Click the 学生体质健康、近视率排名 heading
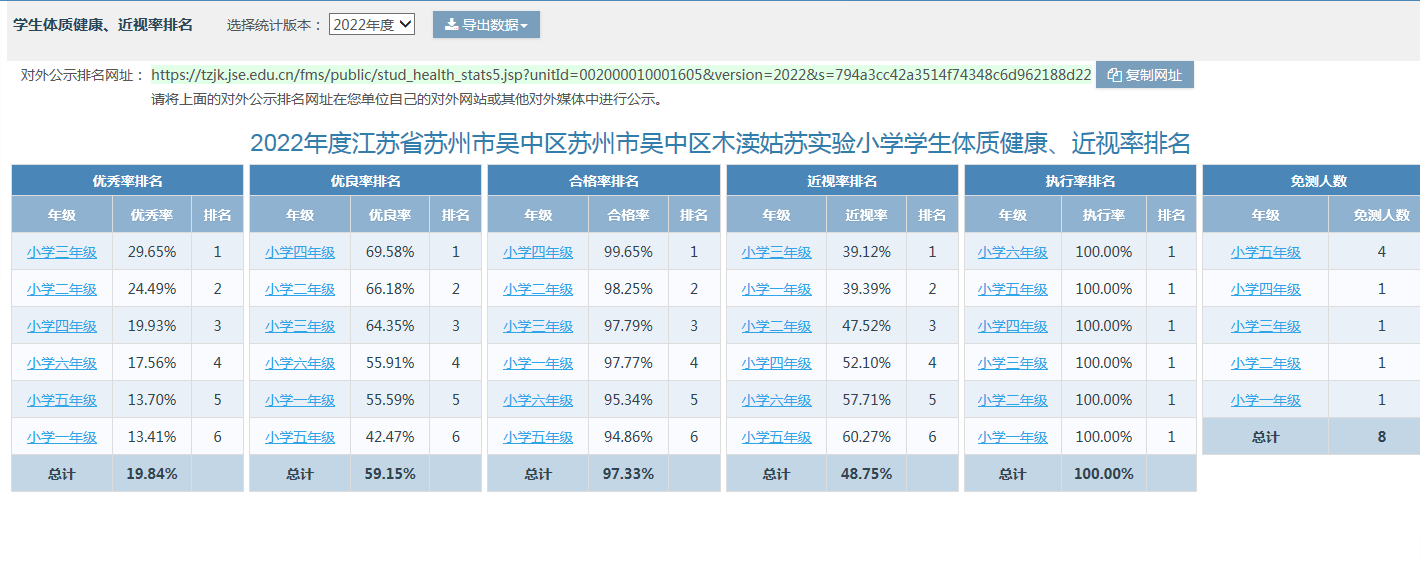Viewport: 1420px width, 565px height. tap(103, 25)
